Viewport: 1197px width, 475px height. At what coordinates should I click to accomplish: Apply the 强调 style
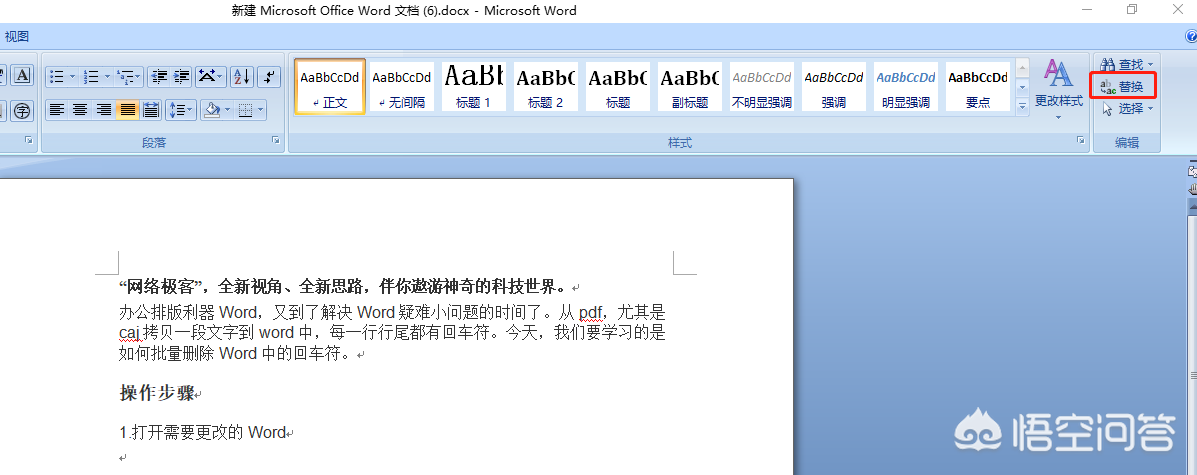834,87
